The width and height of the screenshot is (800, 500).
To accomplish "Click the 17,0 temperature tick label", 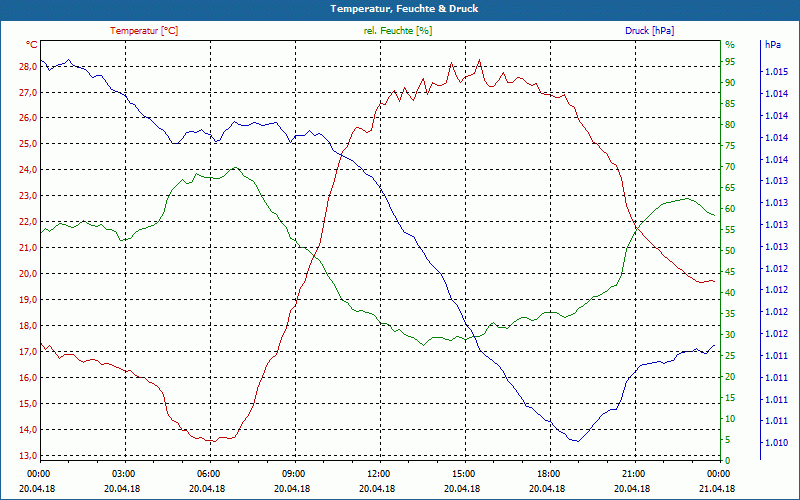I will (26, 352).
